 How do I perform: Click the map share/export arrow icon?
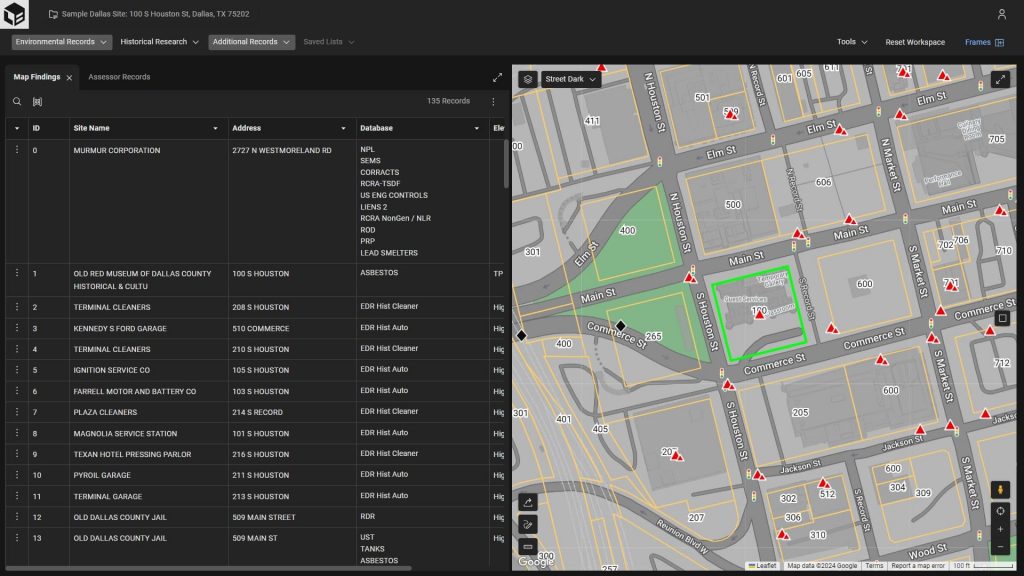528,502
